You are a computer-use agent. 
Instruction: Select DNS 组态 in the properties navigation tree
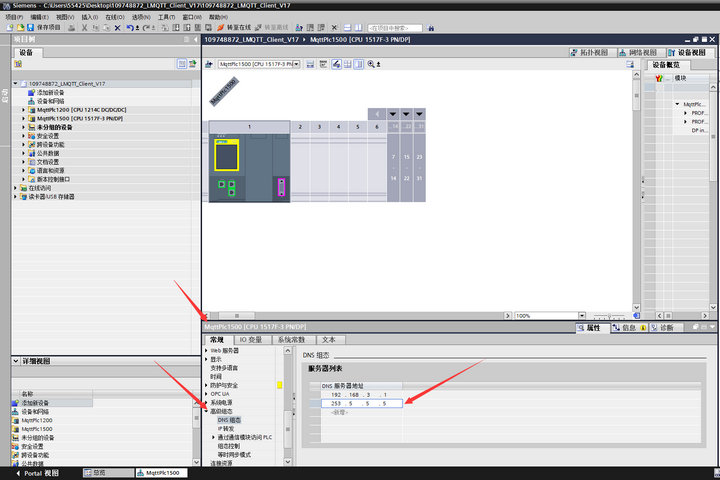(231, 420)
